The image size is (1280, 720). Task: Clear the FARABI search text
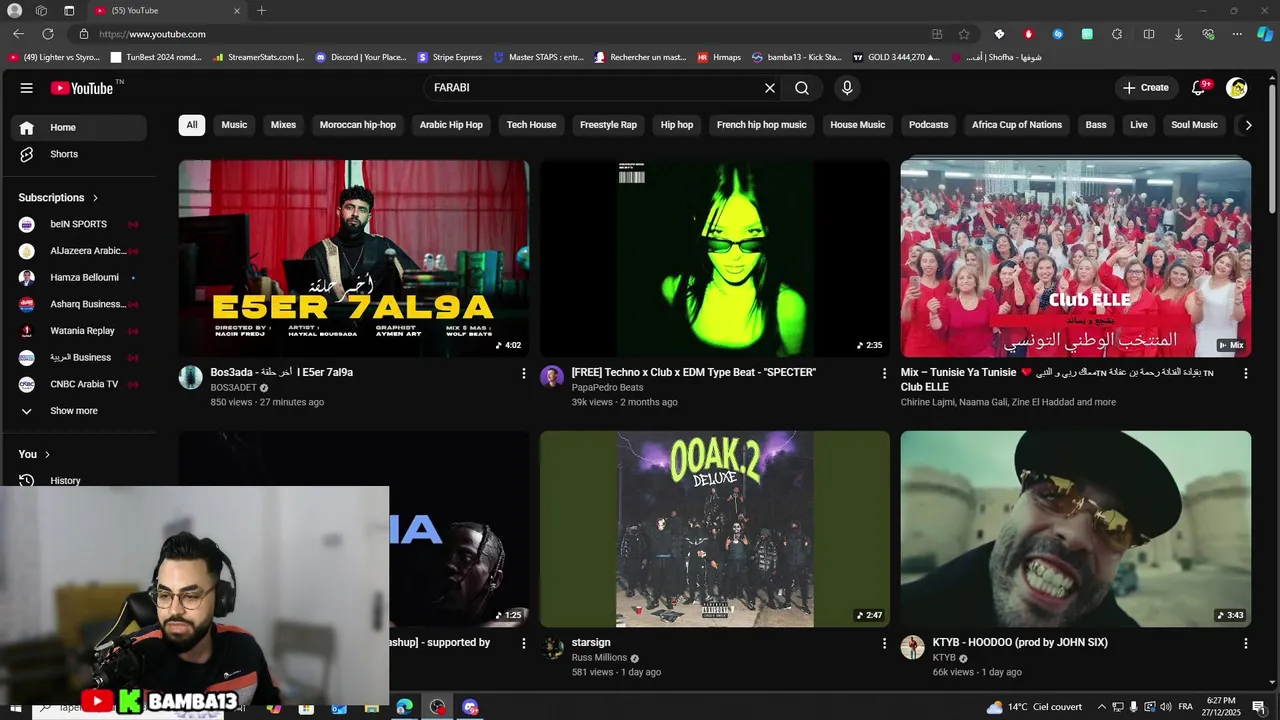770,88
